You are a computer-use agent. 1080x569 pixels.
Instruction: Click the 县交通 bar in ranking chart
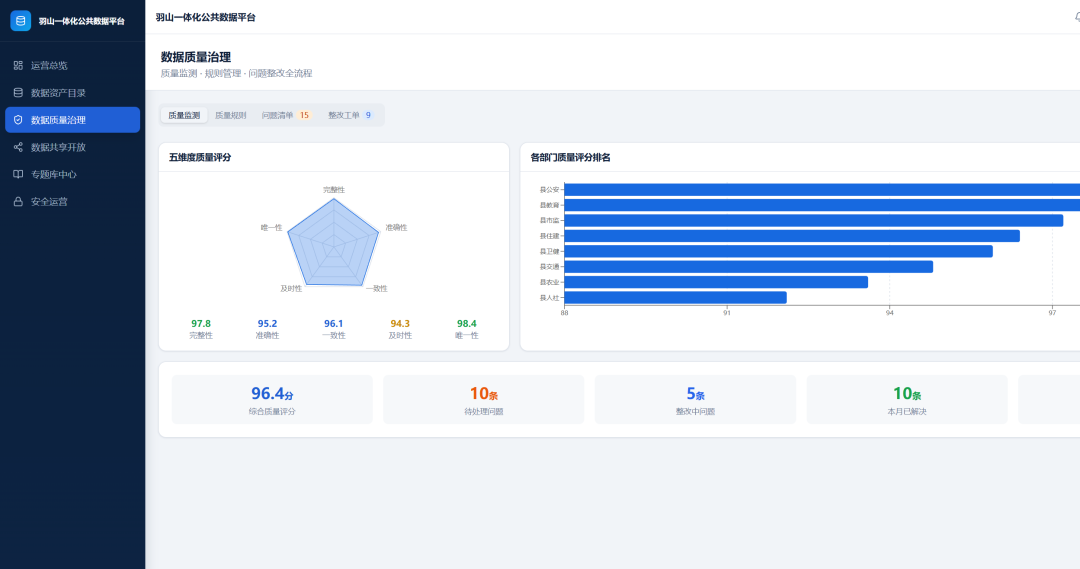749,267
